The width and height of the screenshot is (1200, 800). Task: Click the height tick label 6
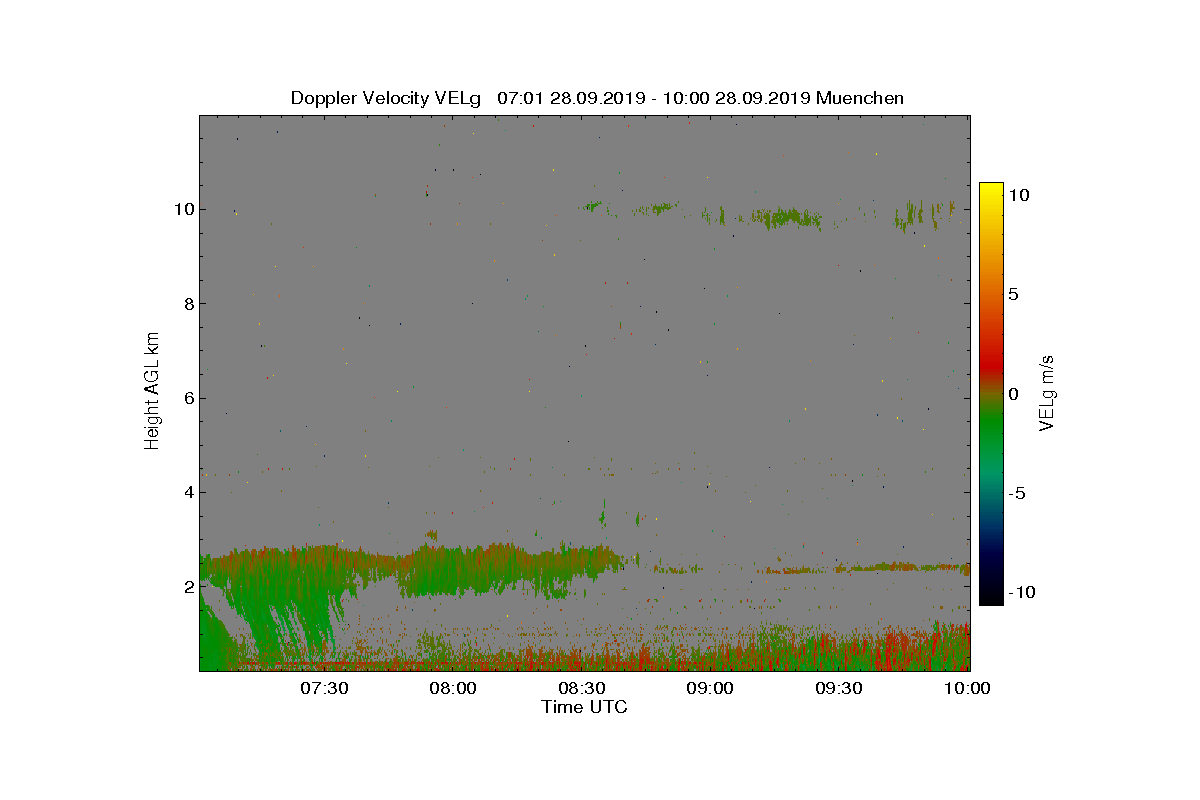point(188,398)
